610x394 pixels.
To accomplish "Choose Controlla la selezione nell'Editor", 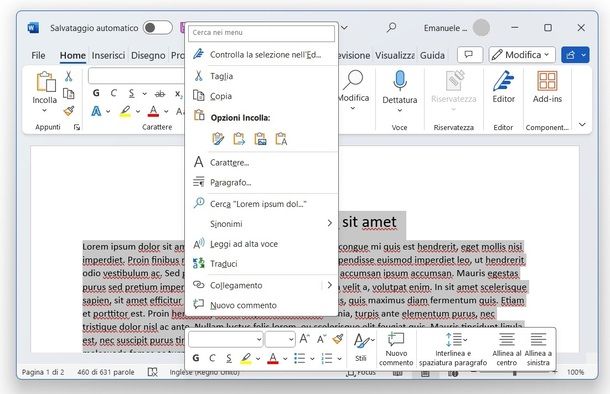I will click(261, 54).
